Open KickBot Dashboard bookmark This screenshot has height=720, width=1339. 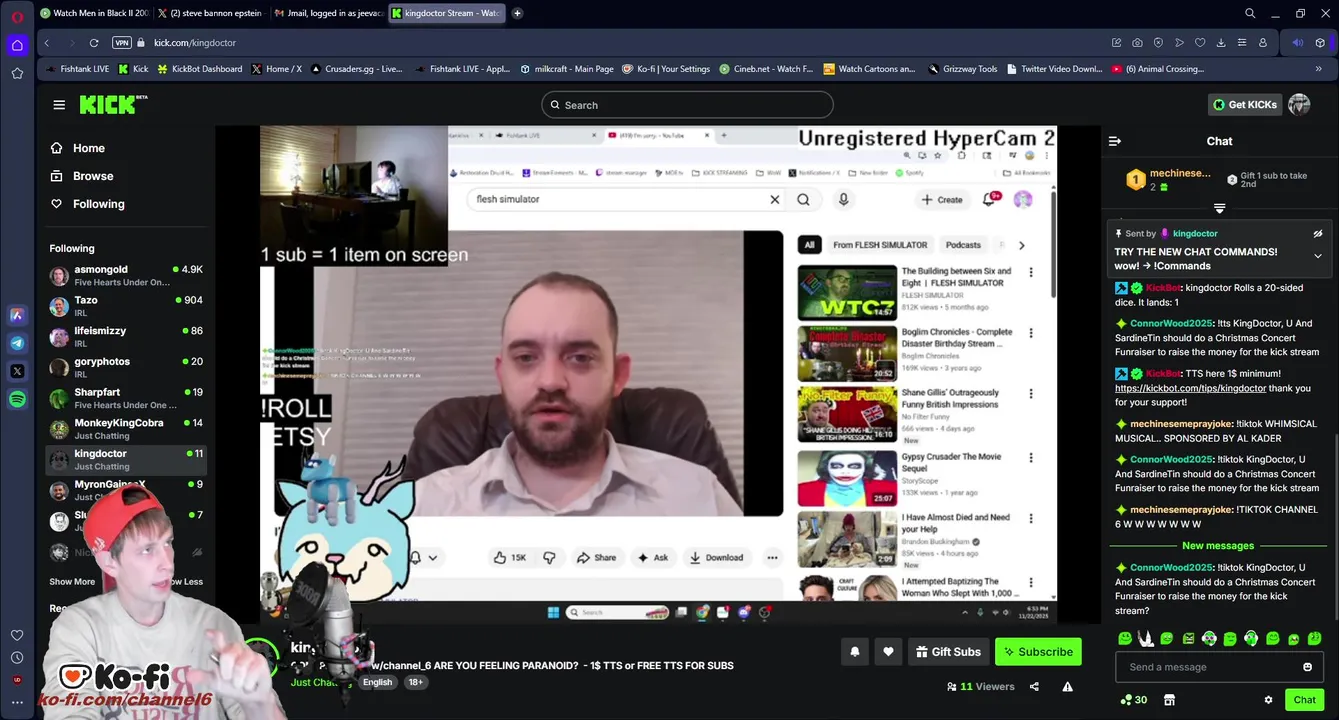[x=199, y=69]
